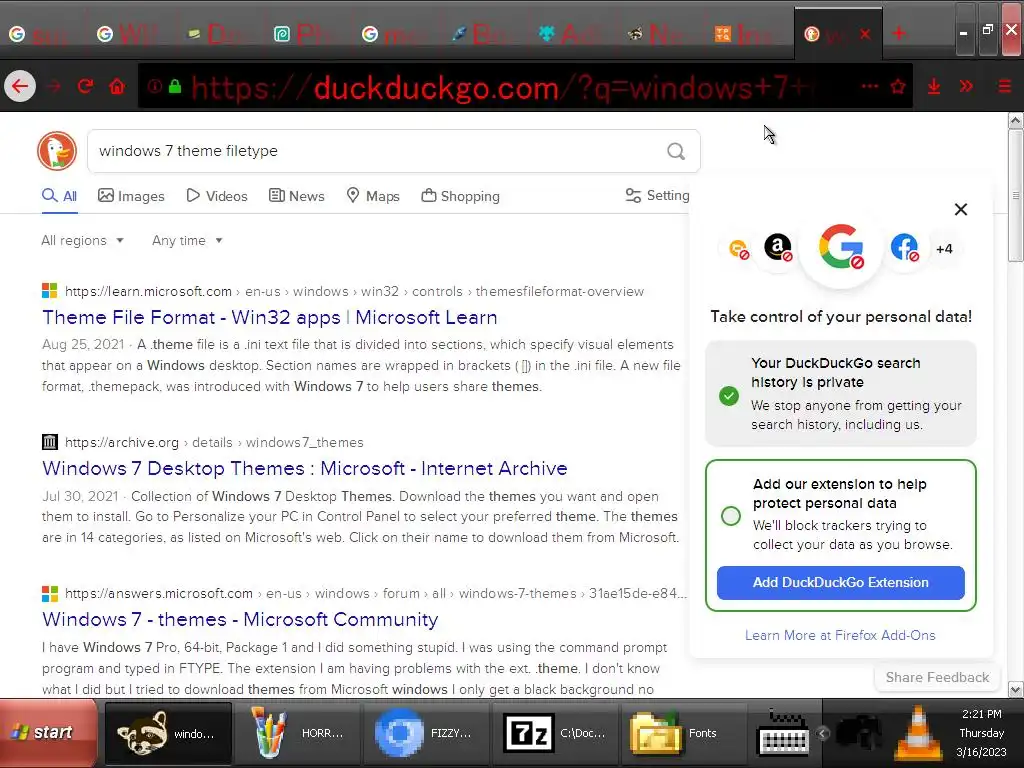Click the on-screen keyboard tray icon
Image resolution: width=1024 pixels, height=768 pixels.
(x=783, y=733)
